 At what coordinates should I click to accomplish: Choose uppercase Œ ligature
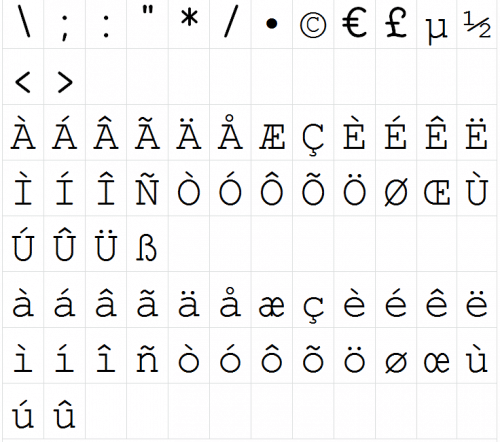pos(437,188)
